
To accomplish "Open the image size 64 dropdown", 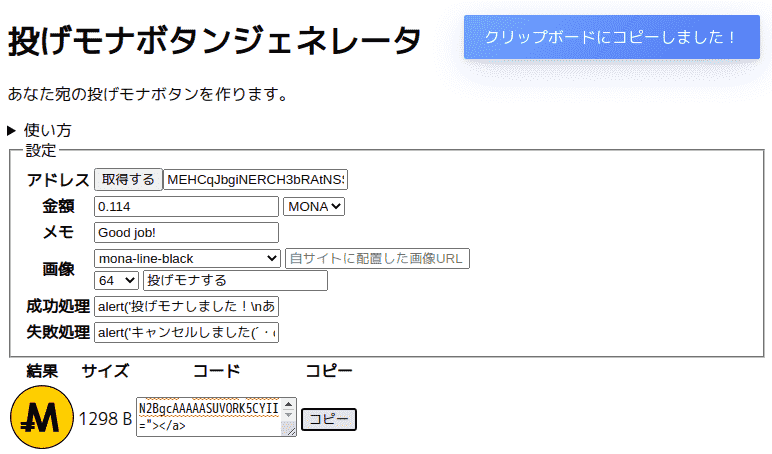I will (116, 280).
